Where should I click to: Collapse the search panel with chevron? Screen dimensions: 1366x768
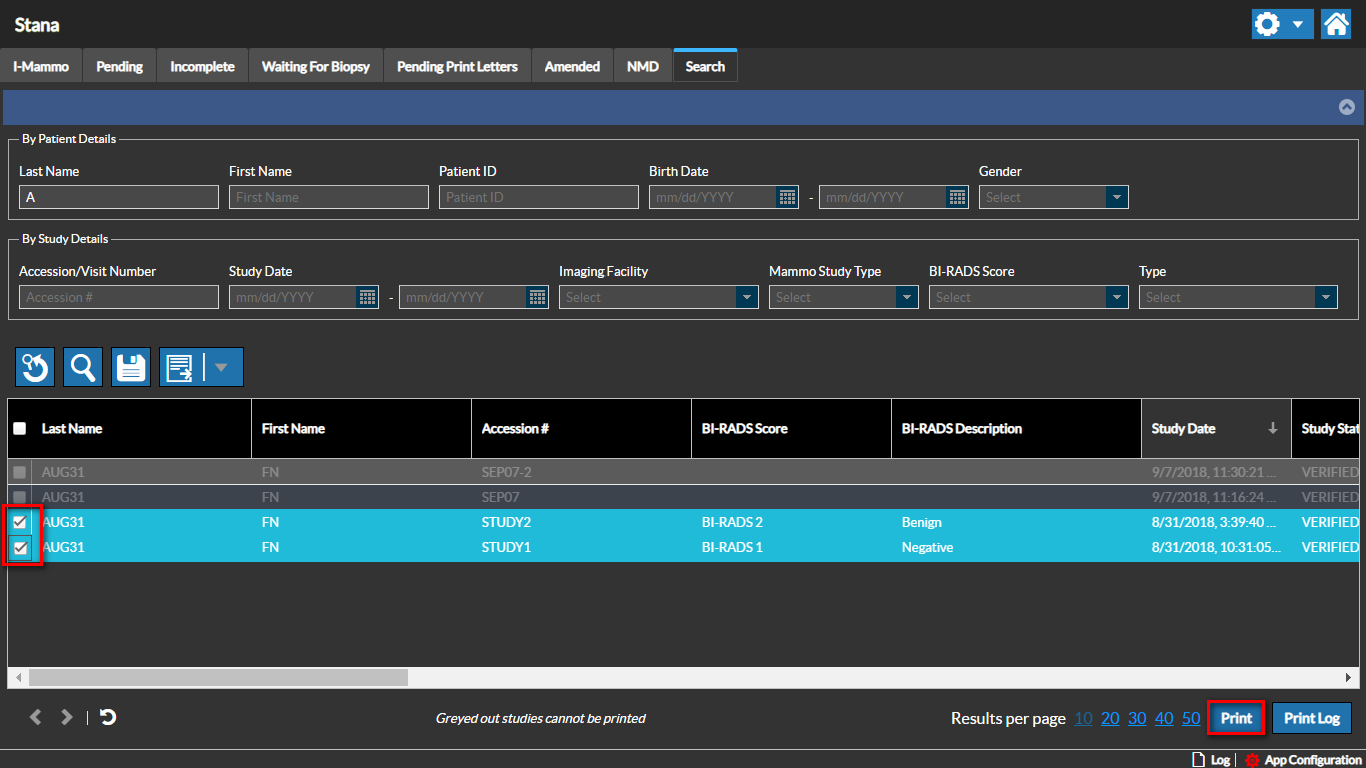click(x=1346, y=107)
